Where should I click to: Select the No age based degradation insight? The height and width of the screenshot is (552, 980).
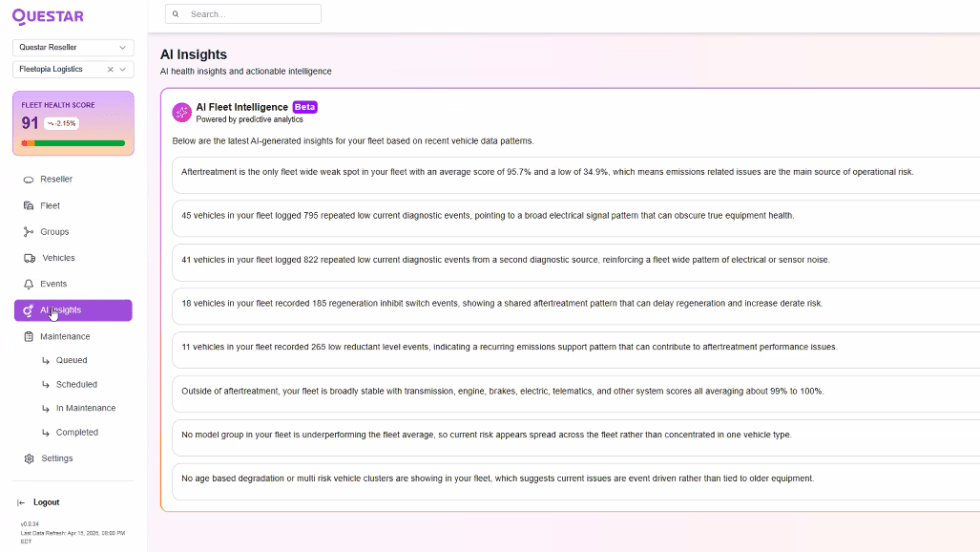(575, 481)
